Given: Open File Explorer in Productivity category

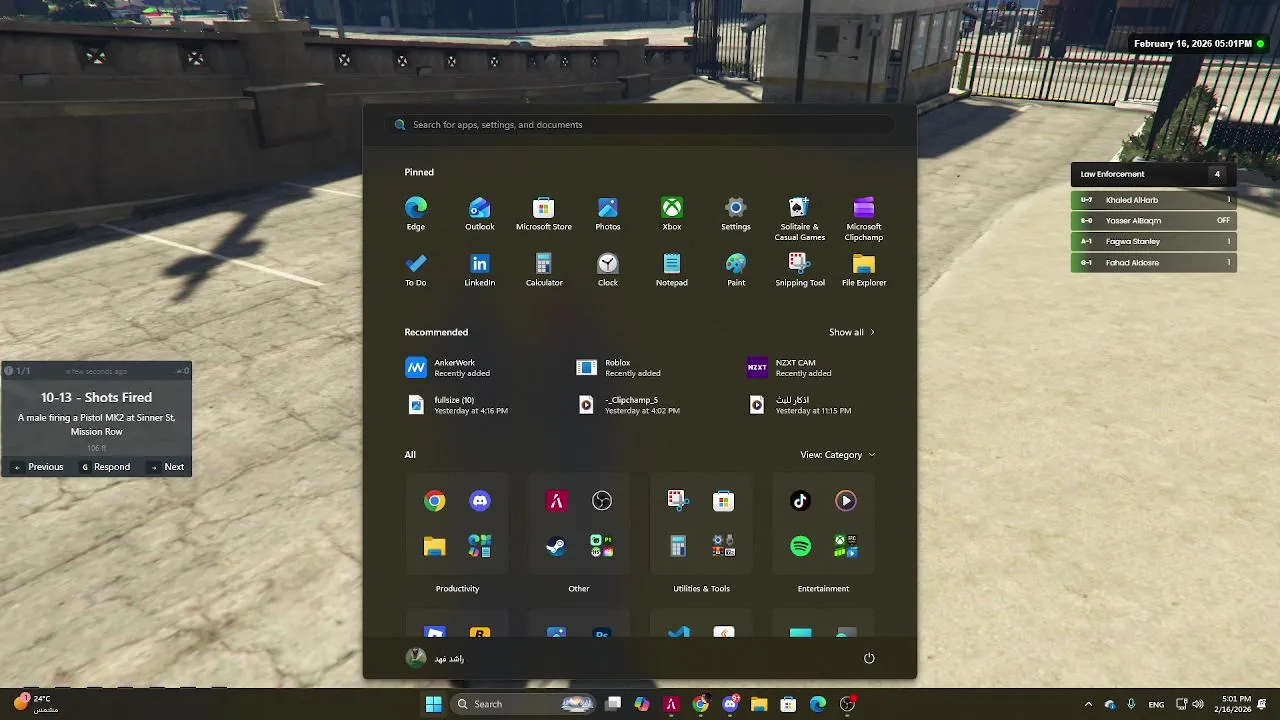Looking at the screenshot, I should tap(435, 546).
